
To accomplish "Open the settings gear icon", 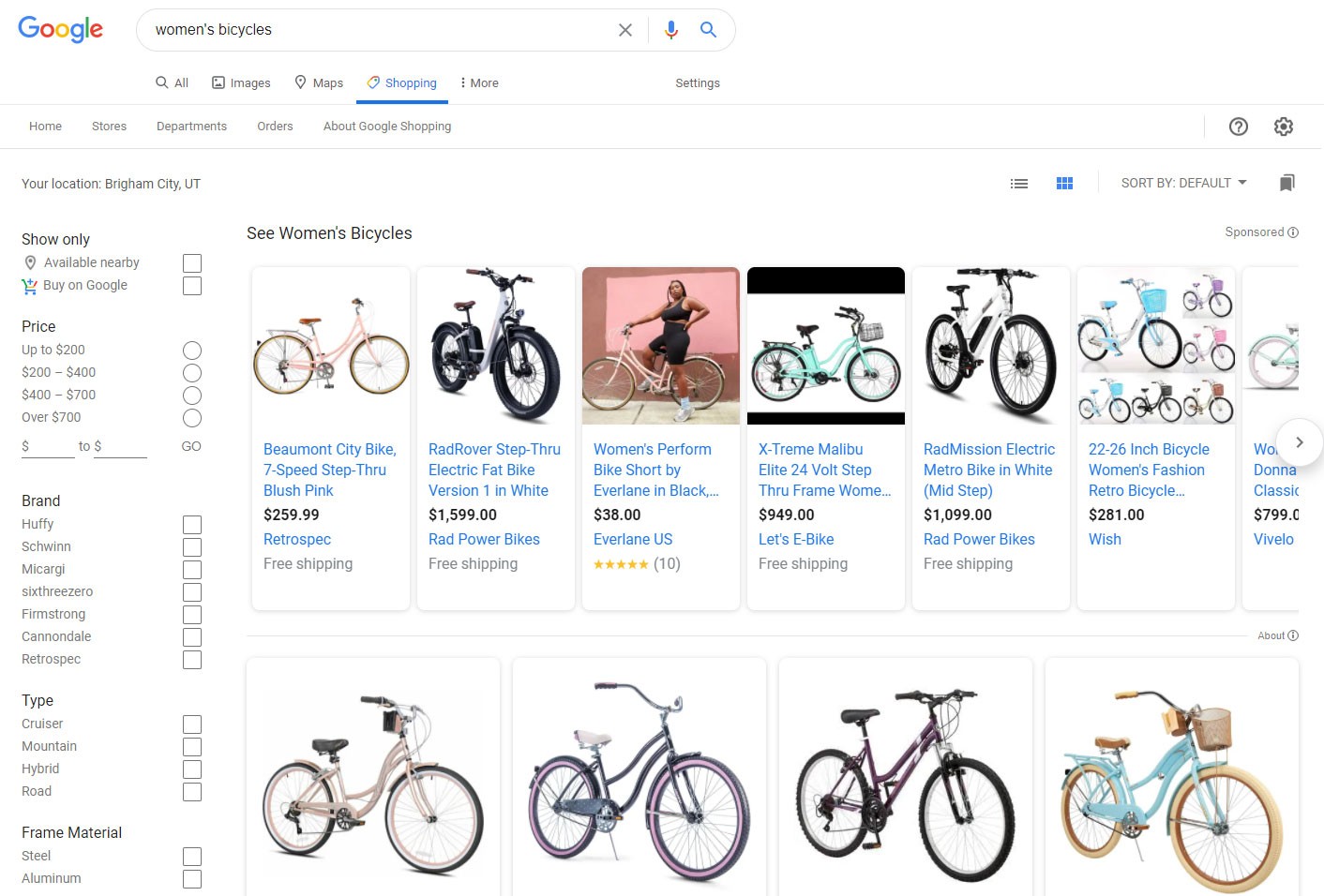I will pos(1284,127).
